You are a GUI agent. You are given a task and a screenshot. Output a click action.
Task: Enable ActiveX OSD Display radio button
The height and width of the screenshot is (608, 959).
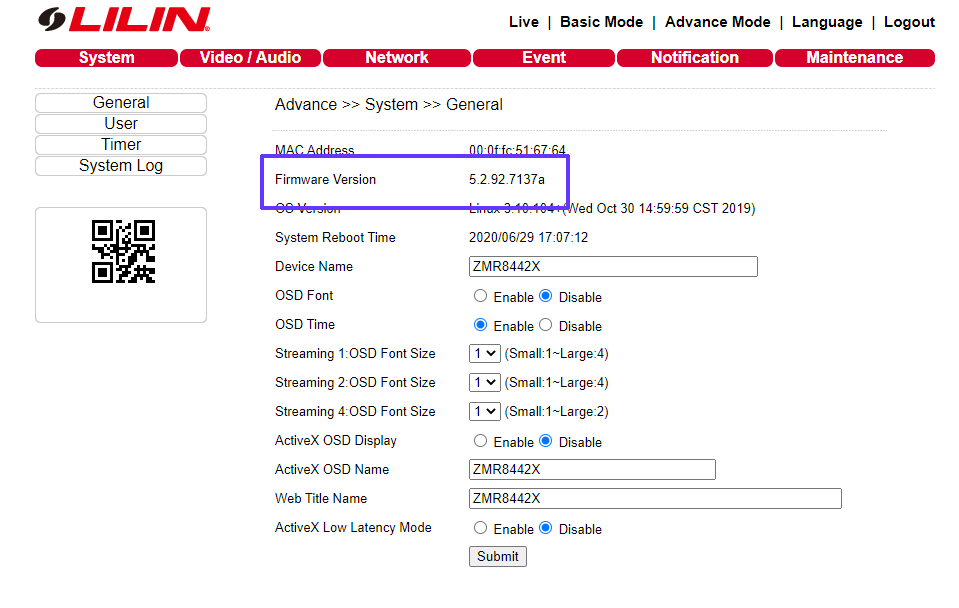[481, 441]
